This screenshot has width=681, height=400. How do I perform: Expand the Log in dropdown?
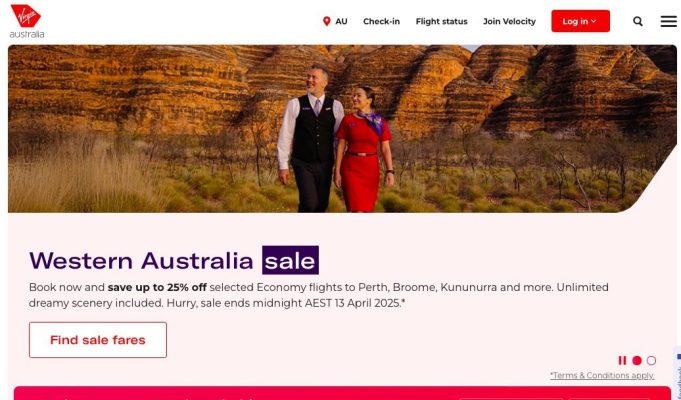click(580, 21)
